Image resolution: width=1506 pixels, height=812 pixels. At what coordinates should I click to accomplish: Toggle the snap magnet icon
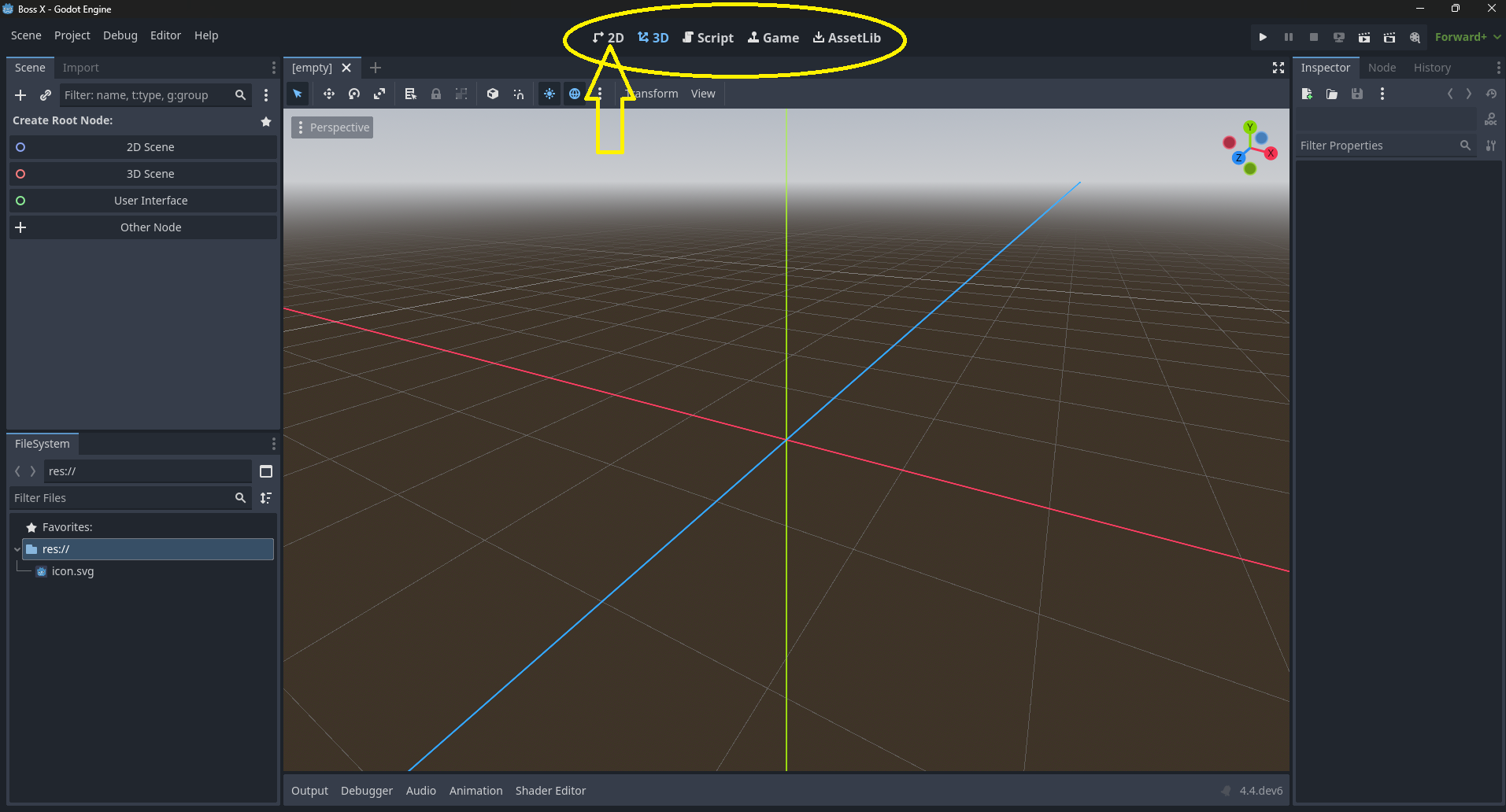(x=518, y=94)
